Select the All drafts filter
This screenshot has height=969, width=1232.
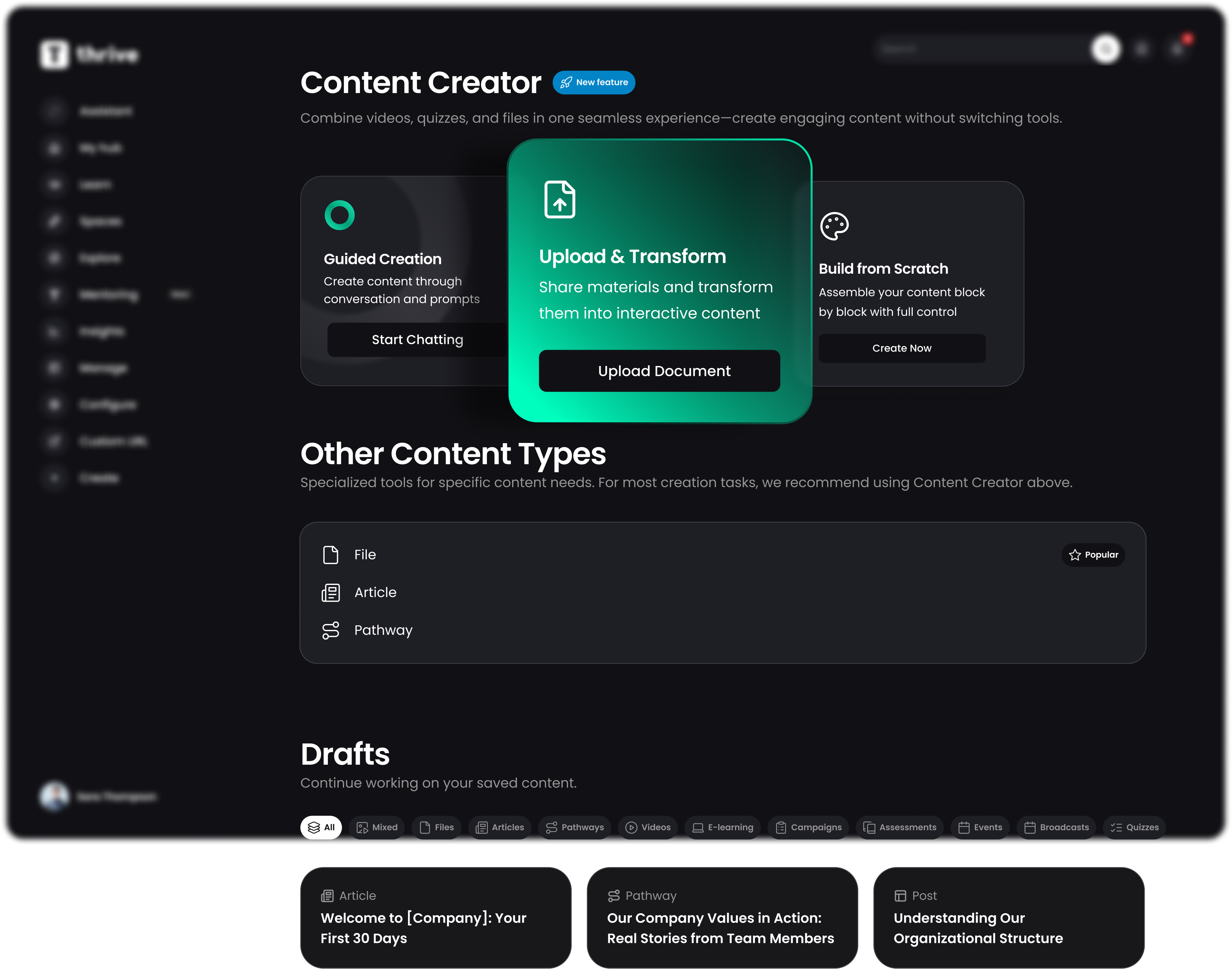(x=321, y=828)
